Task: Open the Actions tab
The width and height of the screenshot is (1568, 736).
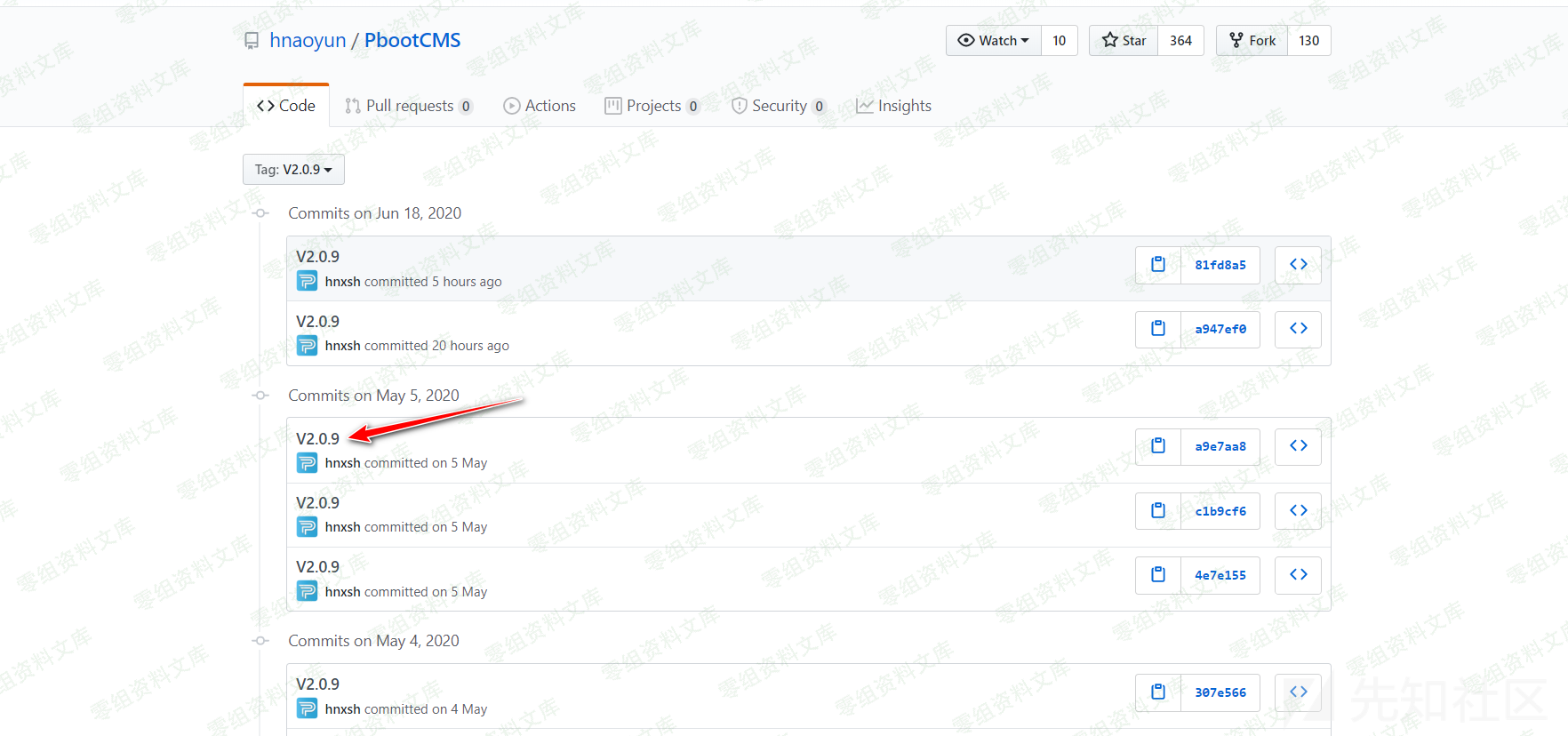Action: (540, 106)
